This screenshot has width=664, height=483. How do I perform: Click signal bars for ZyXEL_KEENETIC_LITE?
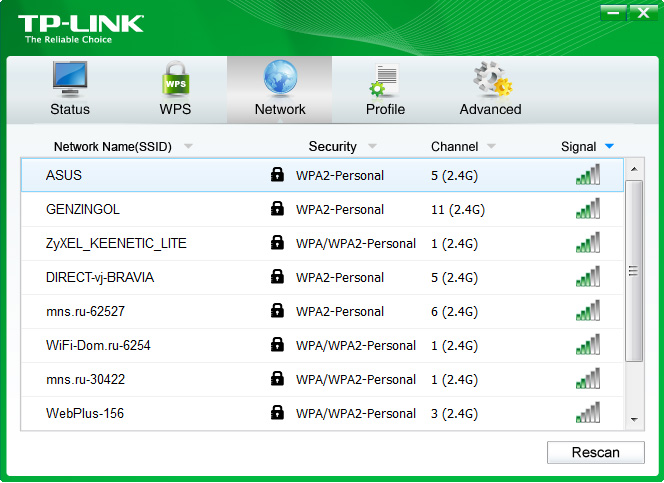[588, 243]
